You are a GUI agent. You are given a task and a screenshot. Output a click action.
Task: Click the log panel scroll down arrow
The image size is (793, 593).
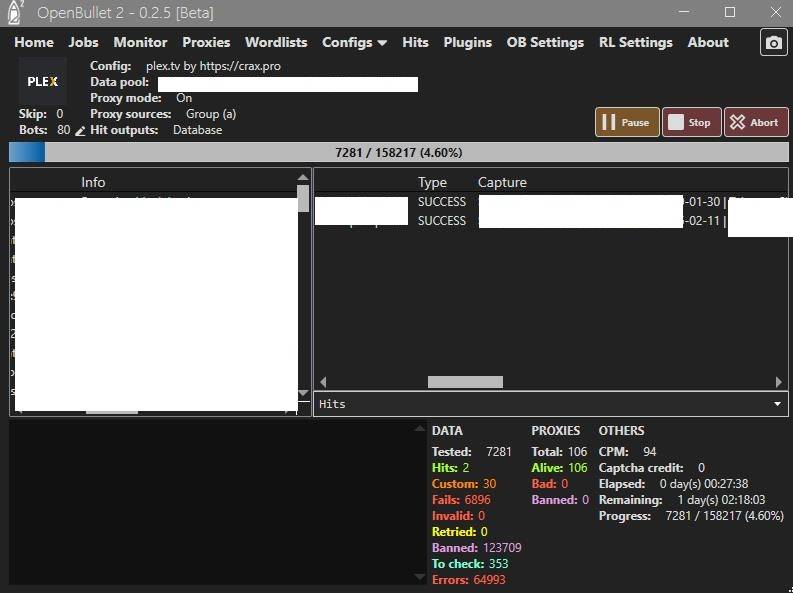tap(419, 577)
